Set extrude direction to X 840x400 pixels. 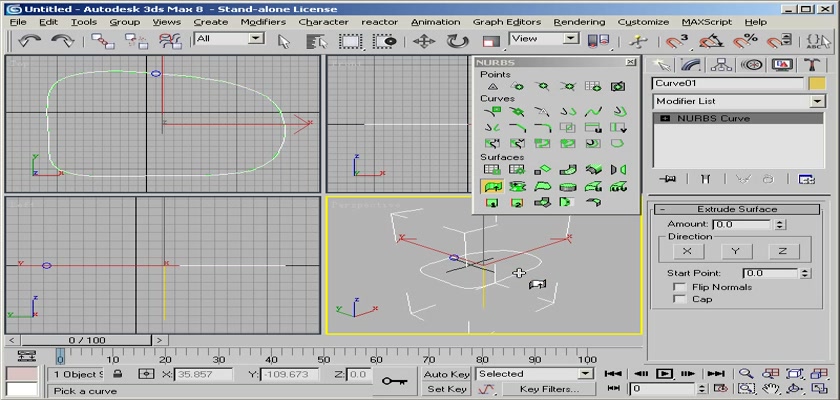688,251
